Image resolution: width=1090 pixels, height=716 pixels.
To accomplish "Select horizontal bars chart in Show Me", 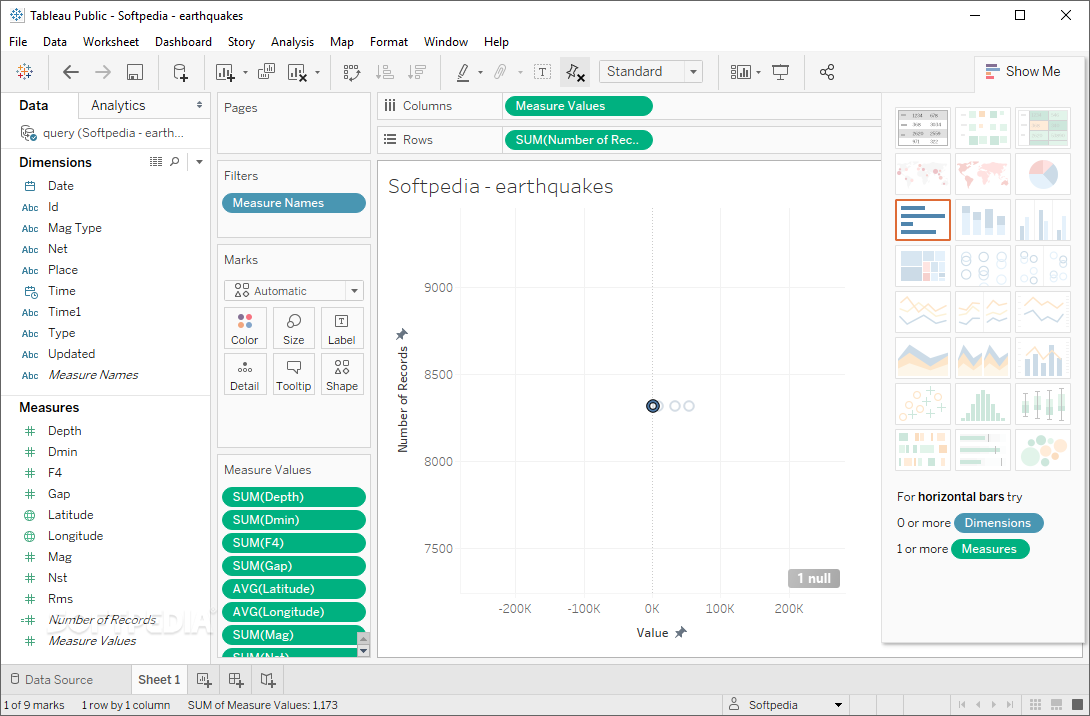I will (x=922, y=220).
